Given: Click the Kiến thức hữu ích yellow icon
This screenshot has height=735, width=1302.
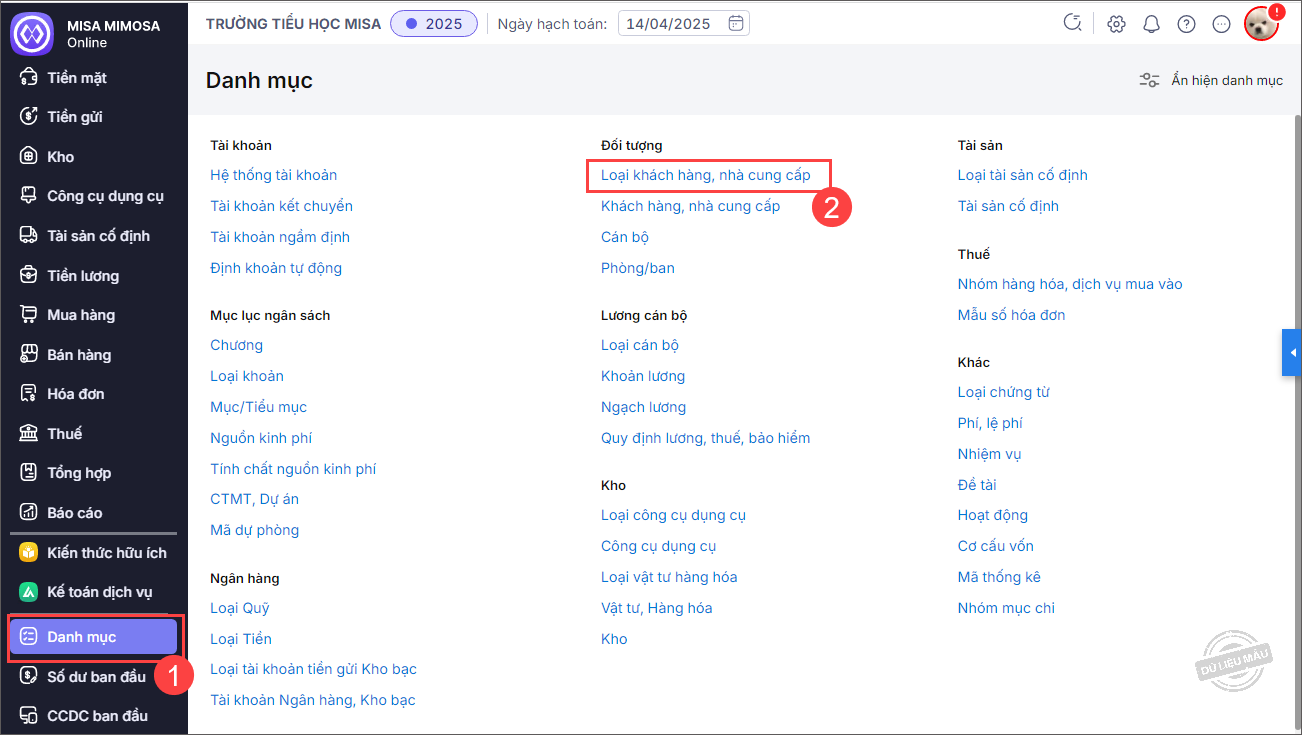Looking at the screenshot, I should 29,553.
